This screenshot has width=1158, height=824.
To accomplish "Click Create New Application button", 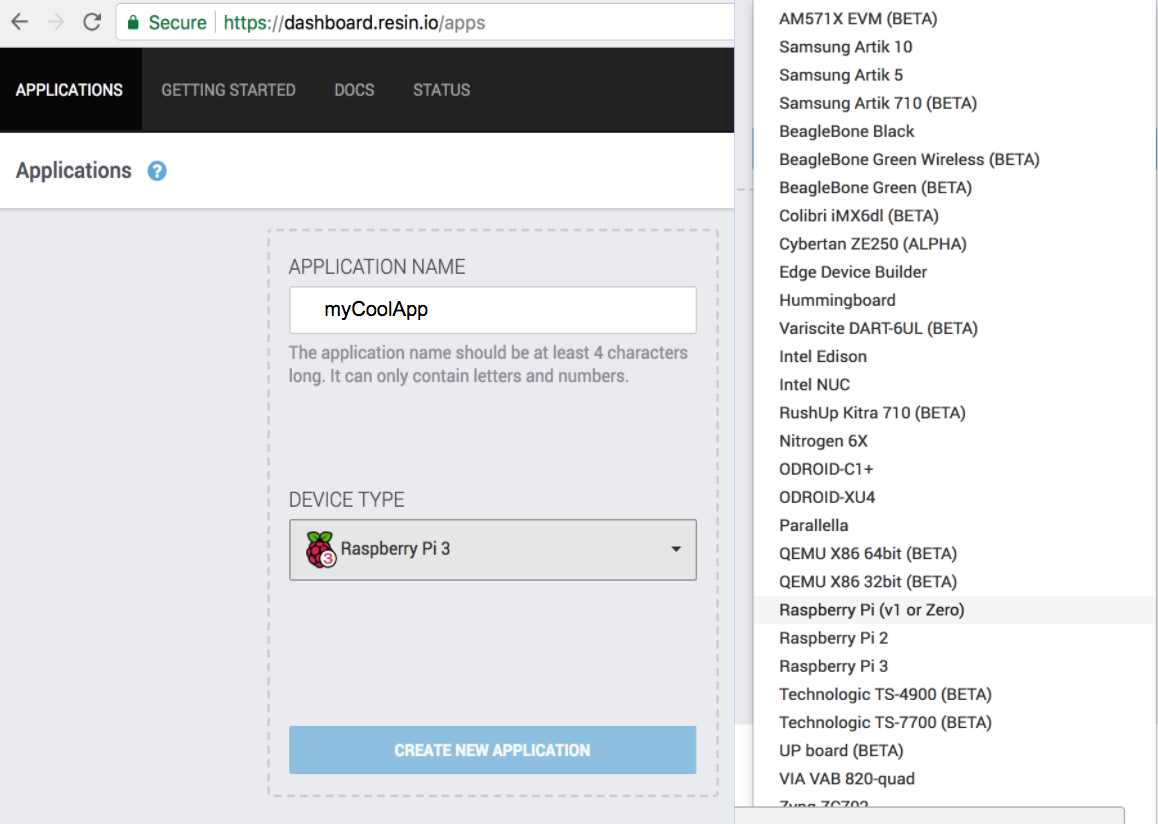I will (492, 750).
